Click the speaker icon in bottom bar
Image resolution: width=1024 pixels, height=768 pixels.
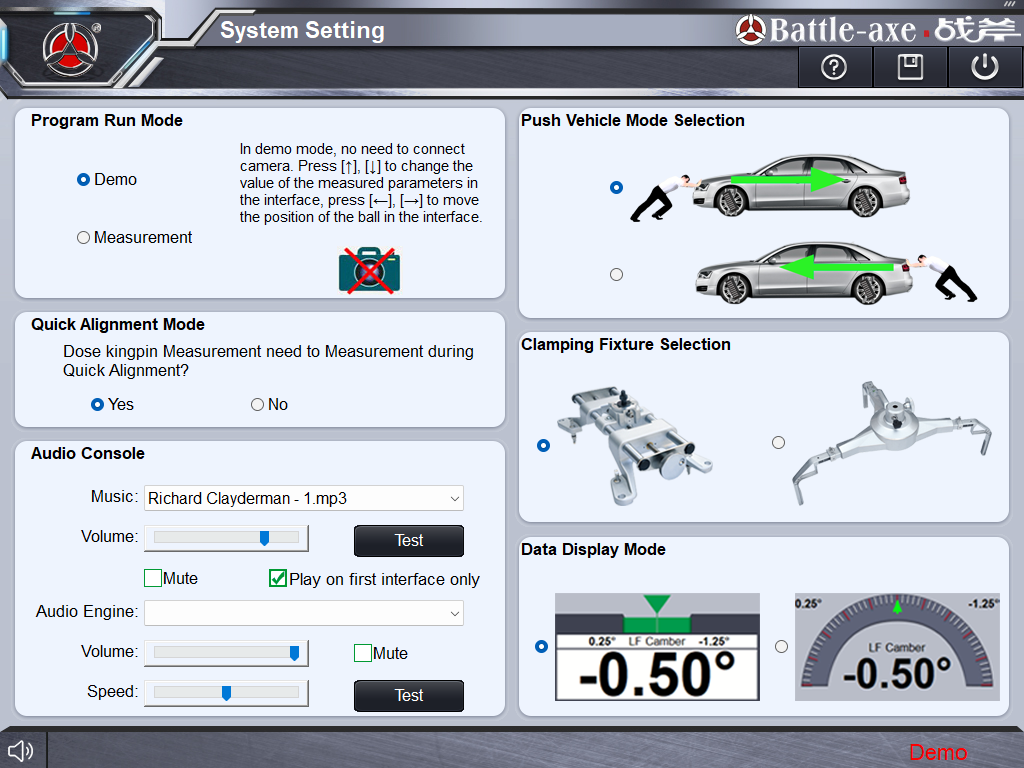[x=21, y=751]
